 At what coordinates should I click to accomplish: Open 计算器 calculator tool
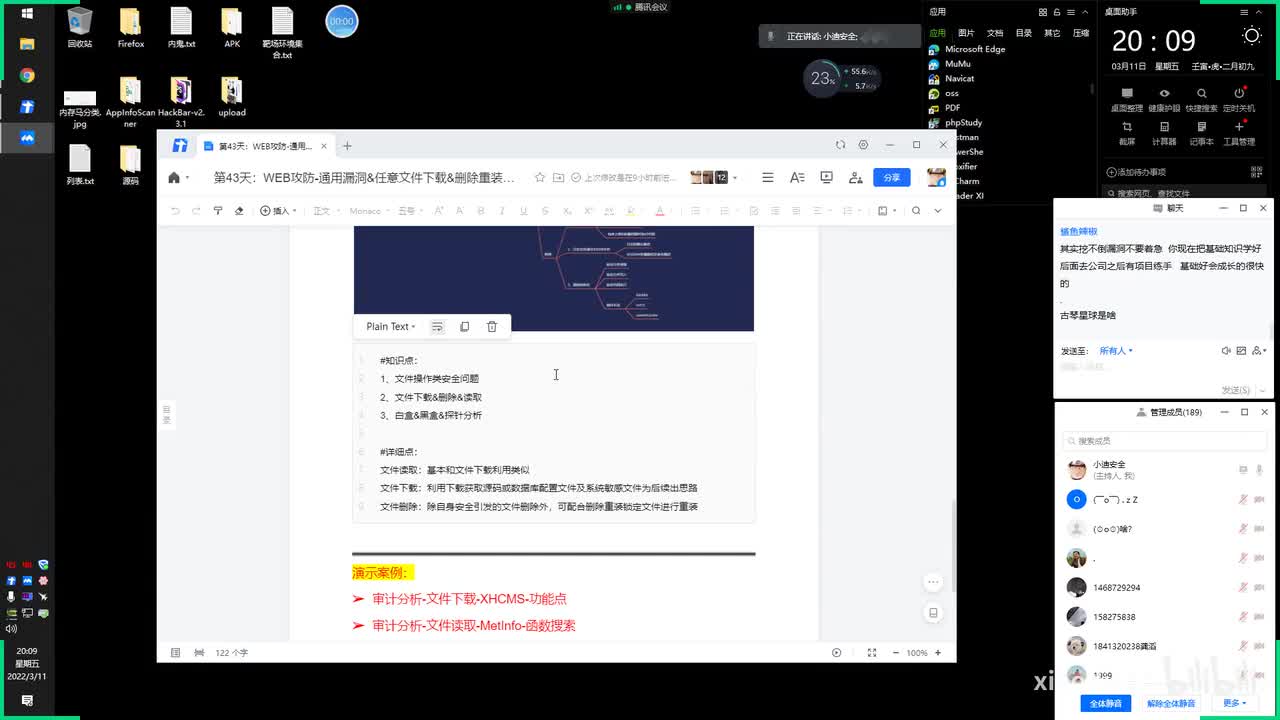tap(1164, 133)
